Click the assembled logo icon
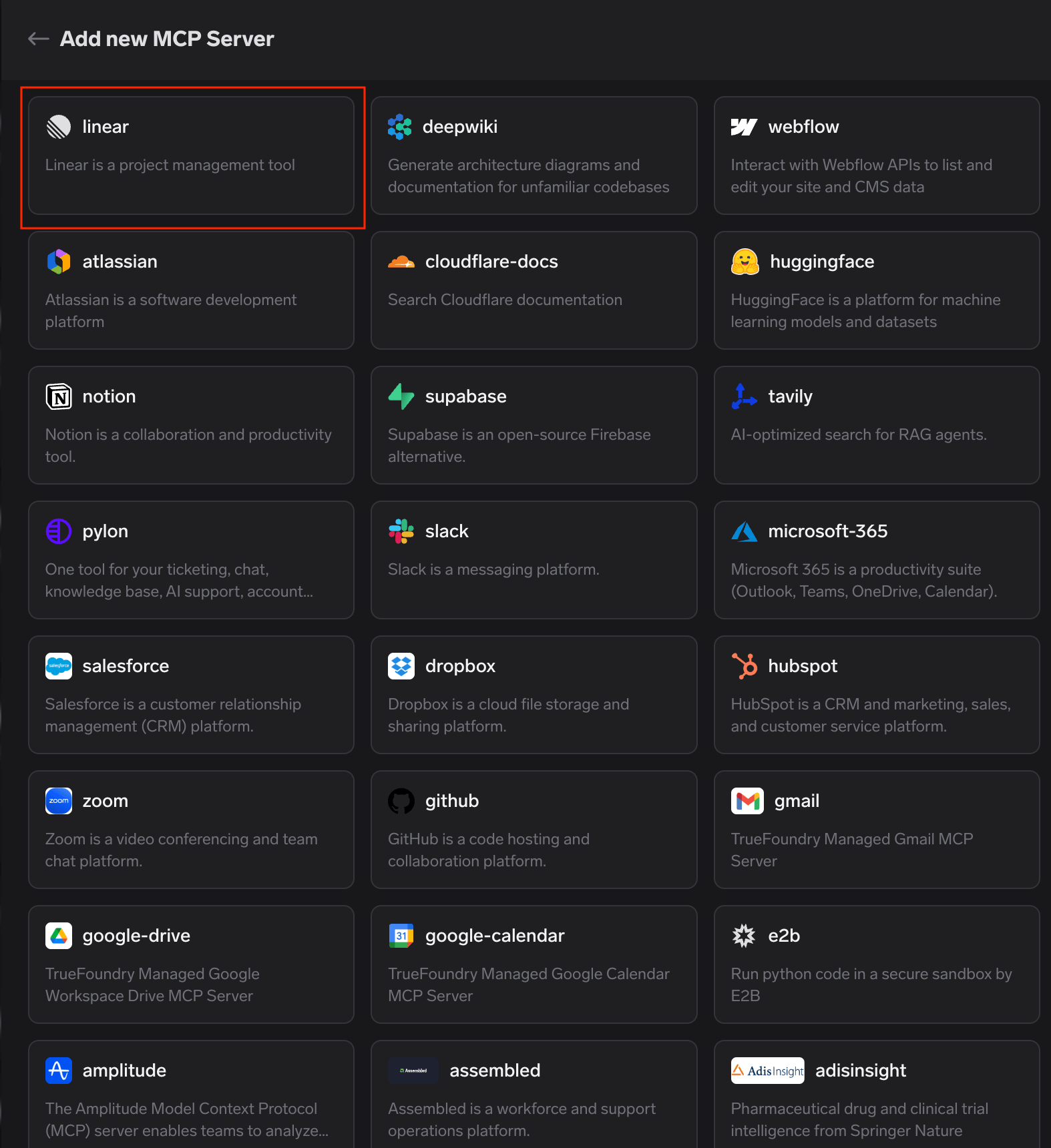 pyautogui.click(x=413, y=1071)
